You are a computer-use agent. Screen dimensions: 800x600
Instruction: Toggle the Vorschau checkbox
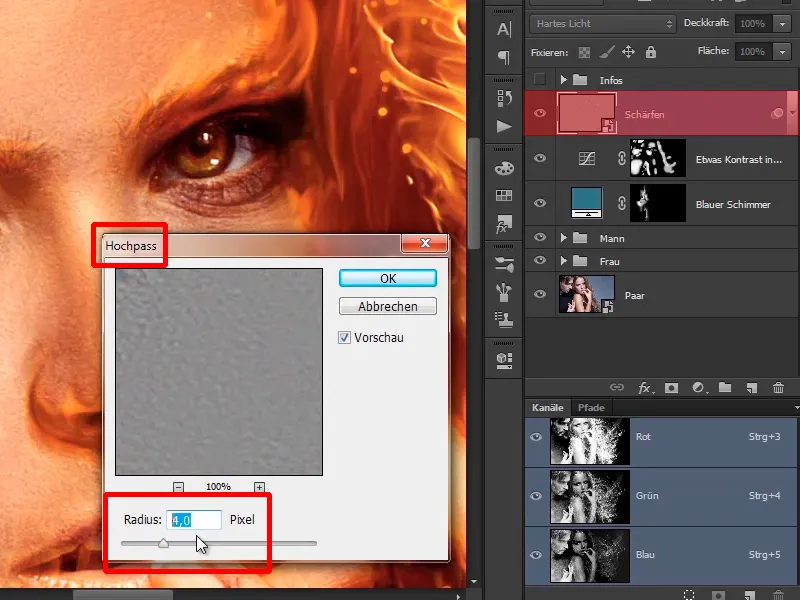(344, 337)
